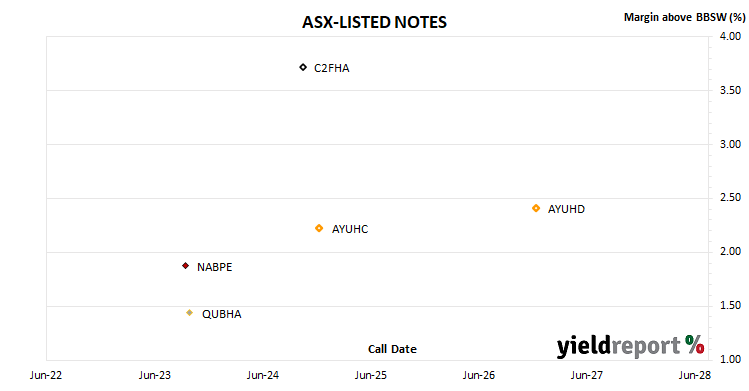Click the C2FHA black diamond marker

pyautogui.click(x=303, y=67)
